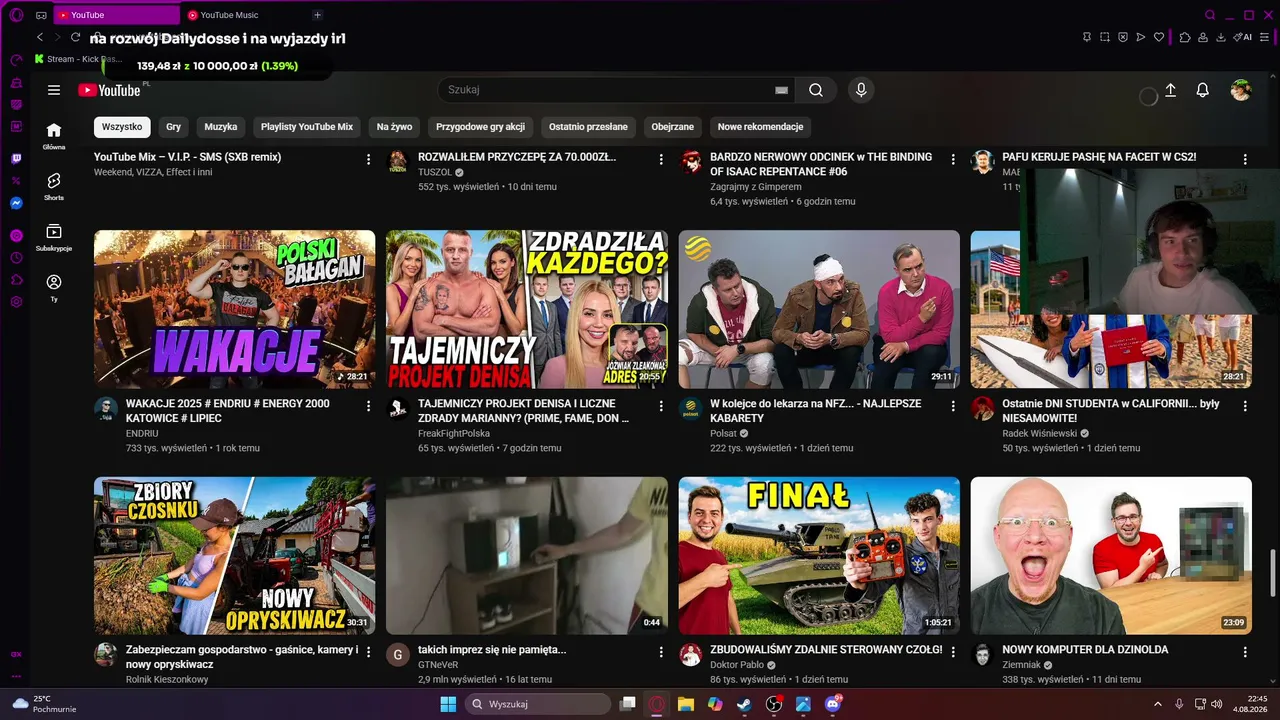The width and height of the screenshot is (1280, 720).
Task: Open OBS Studio from the taskbar
Action: point(773,704)
